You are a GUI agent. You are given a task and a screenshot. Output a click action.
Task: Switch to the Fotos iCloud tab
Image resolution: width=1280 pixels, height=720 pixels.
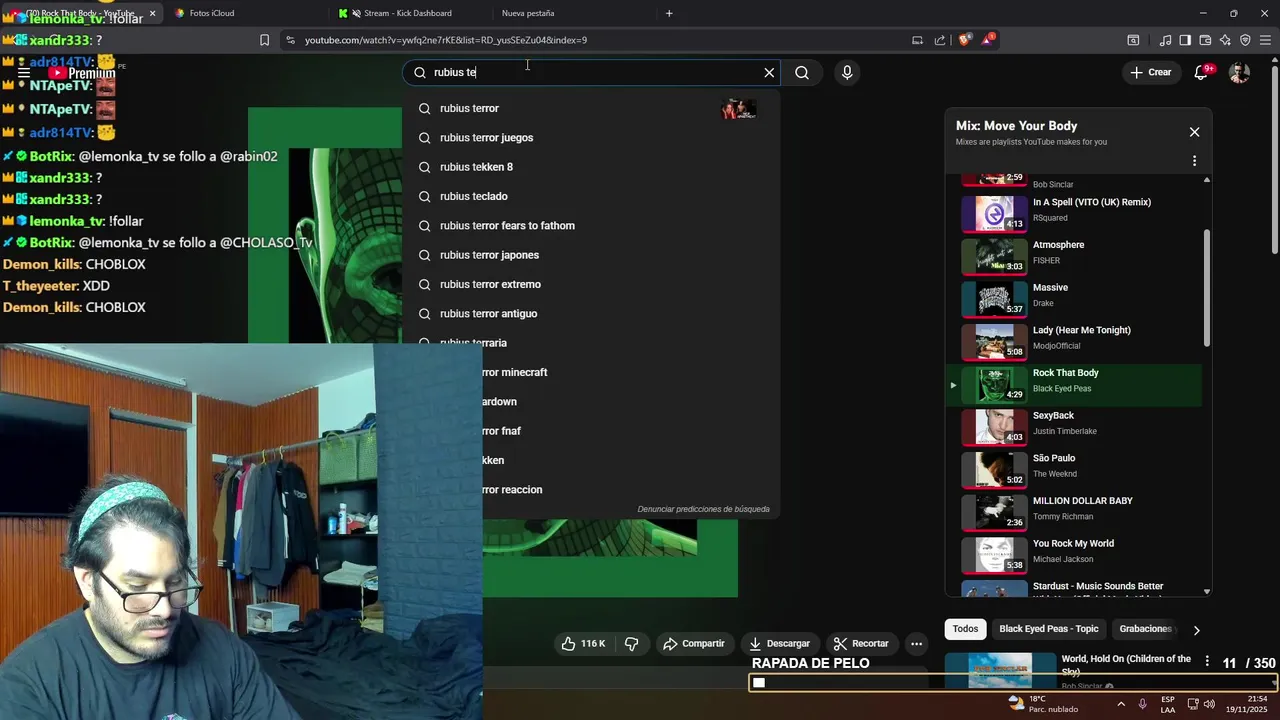point(248,13)
